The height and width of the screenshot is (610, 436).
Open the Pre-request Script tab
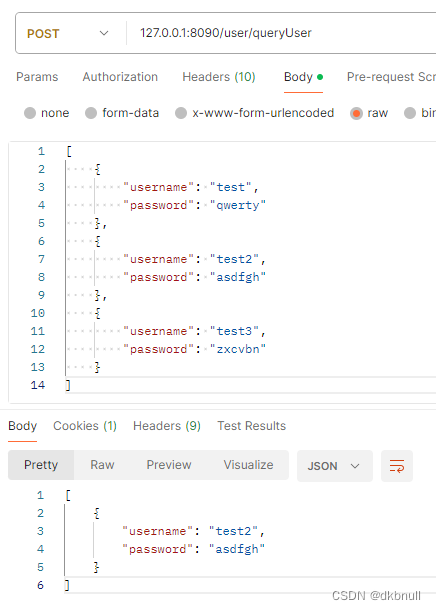tap(391, 77)
